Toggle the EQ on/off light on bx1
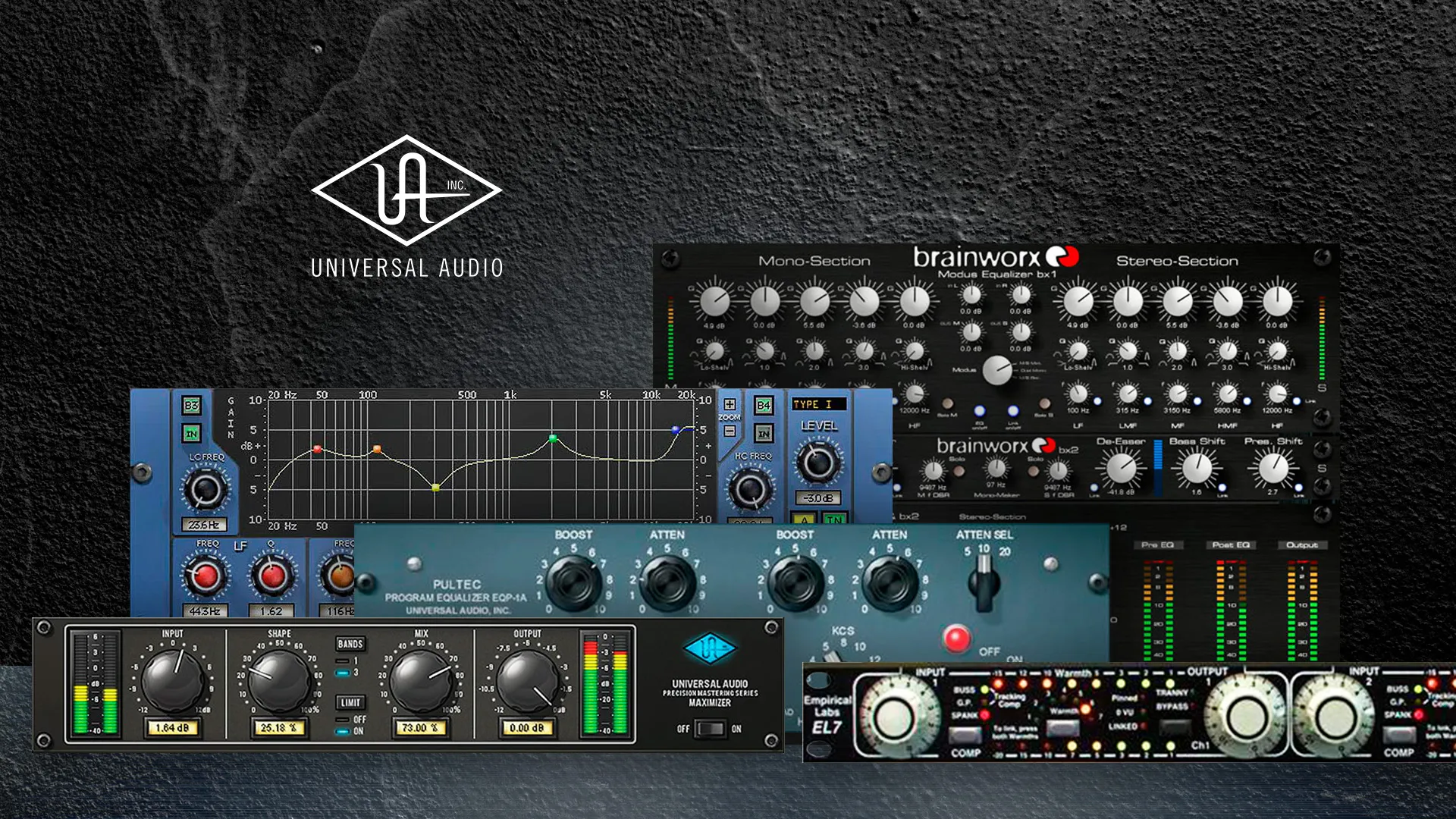This screenshot has height=819, width=1456. point(980,411)
